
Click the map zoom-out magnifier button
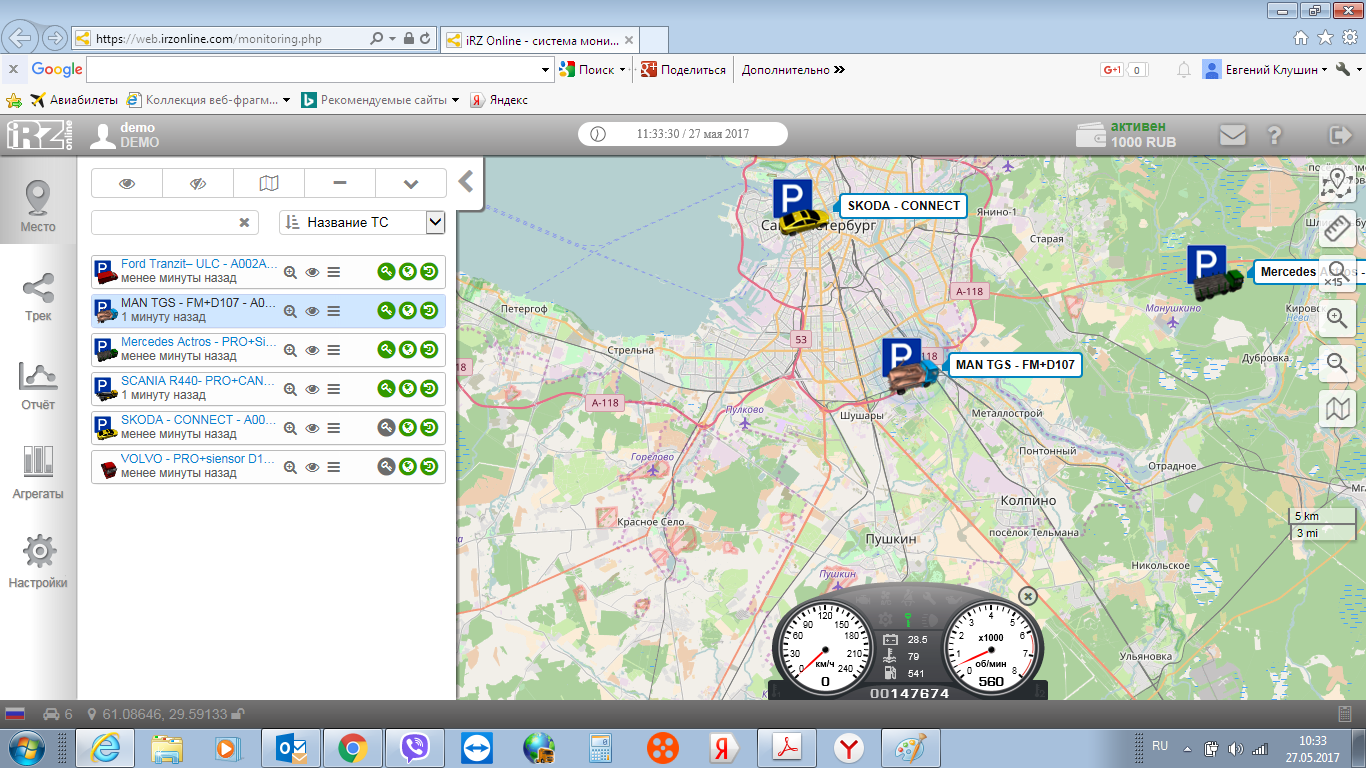point(1337,363)
